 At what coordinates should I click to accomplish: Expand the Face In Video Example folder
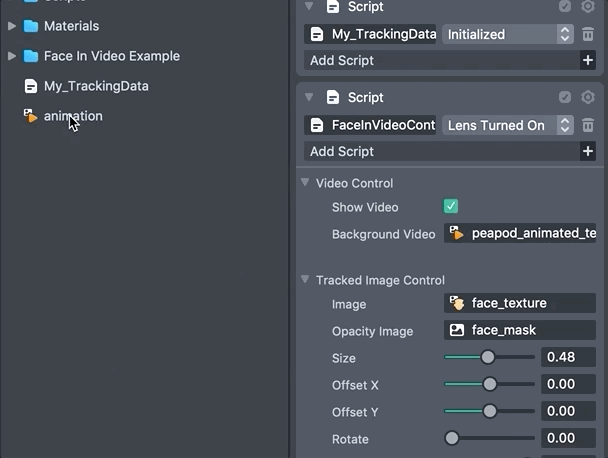(12, 56)
